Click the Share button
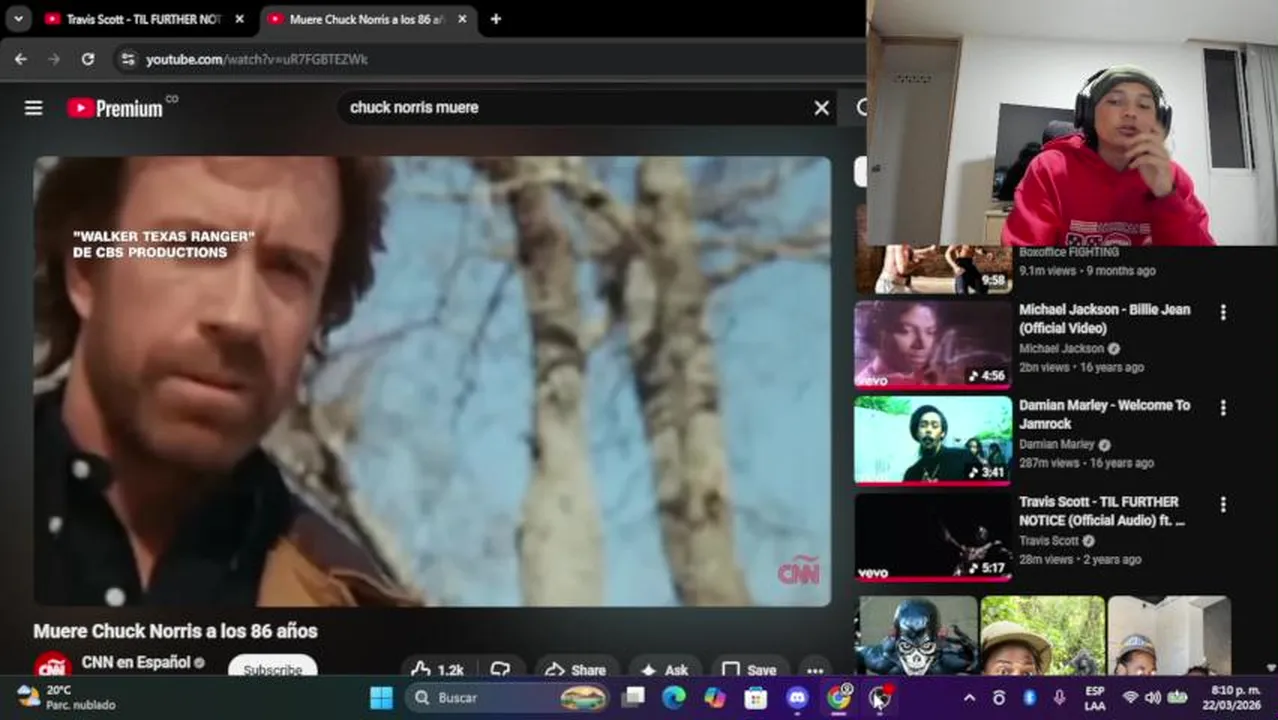 575,670
